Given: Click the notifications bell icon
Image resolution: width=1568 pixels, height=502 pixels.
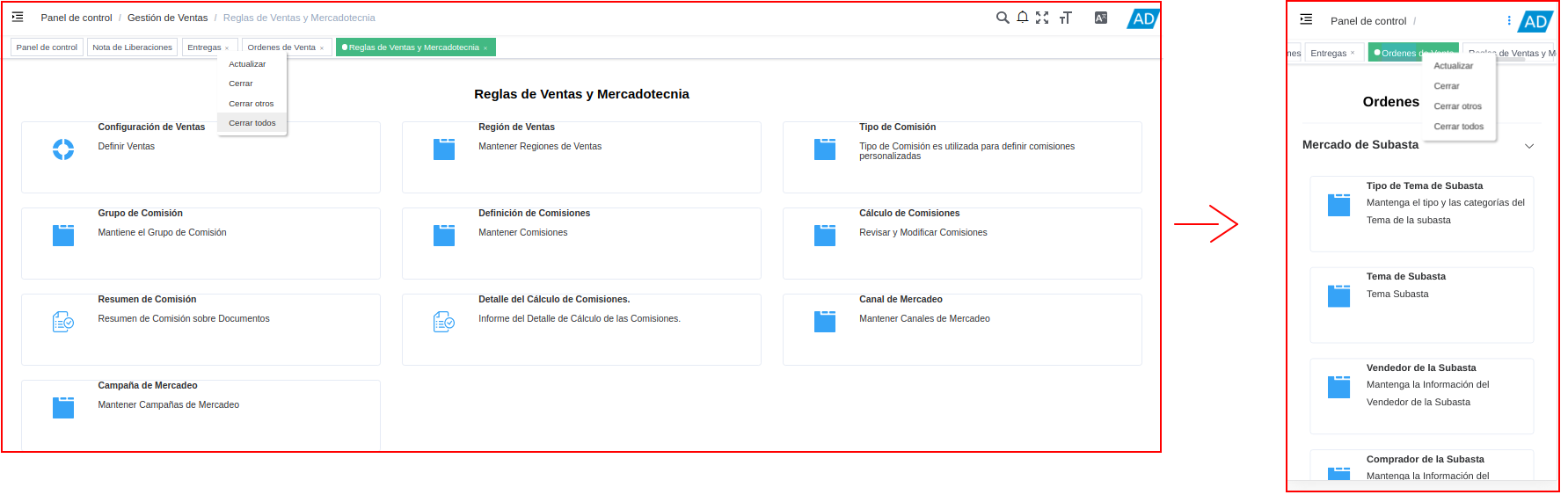Looking at the screenshot, I should (x=1023, y=18).
